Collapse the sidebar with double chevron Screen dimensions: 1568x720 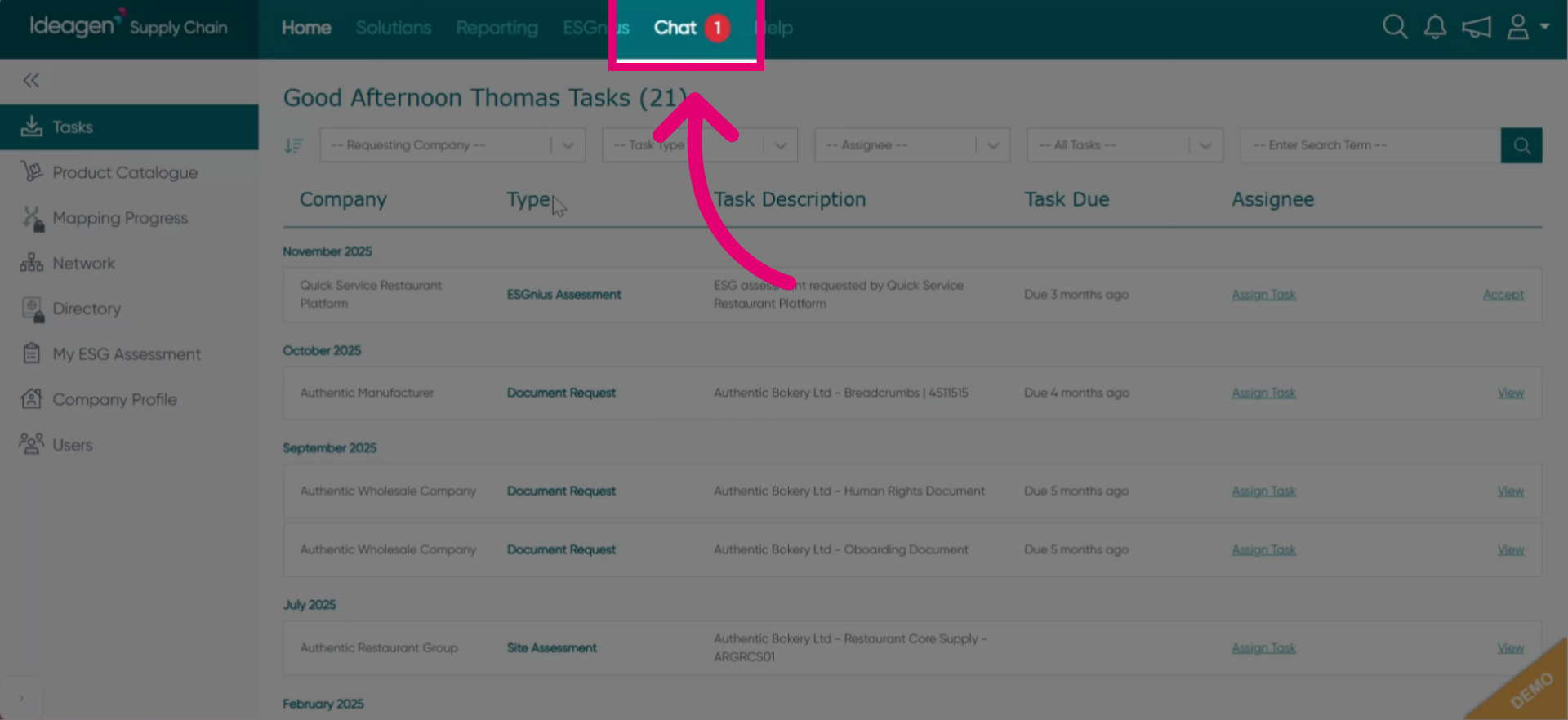click(31, 80)
